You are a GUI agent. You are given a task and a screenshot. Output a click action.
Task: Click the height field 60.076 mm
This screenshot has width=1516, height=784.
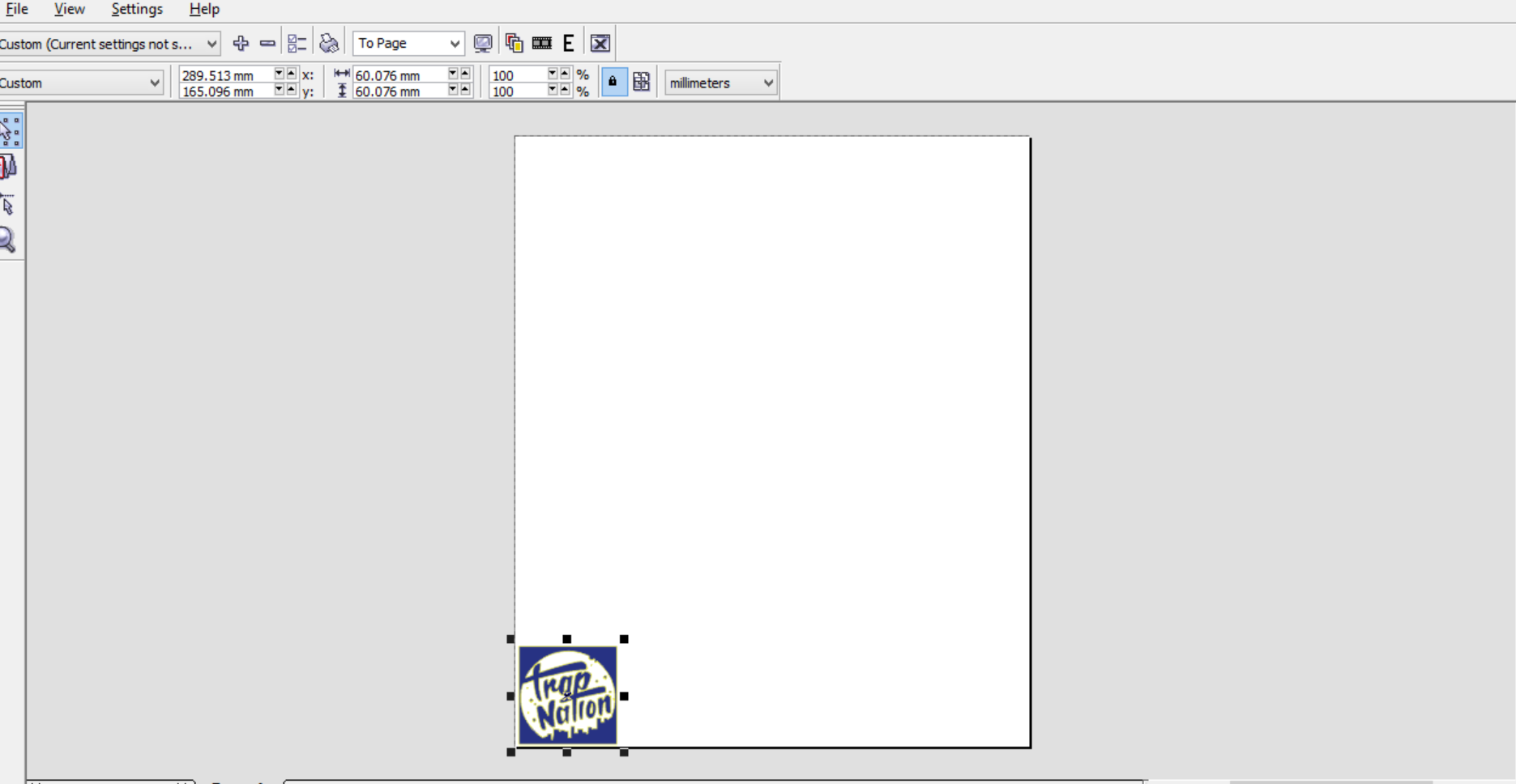coord(399,92)
